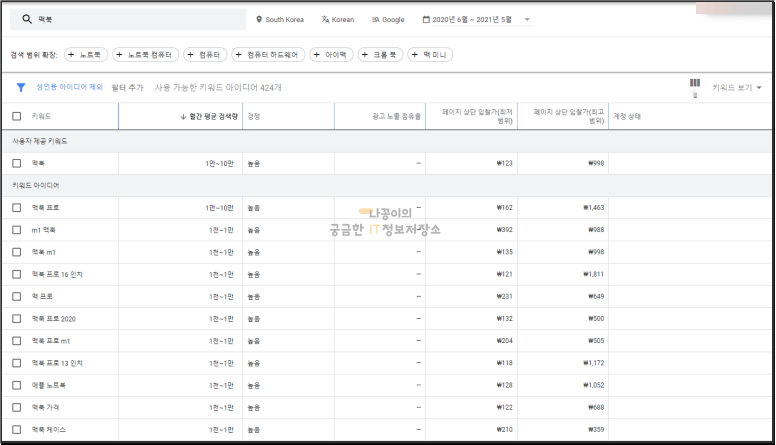This screenshot has height=445, width=776.
Task: Sort by the 키워드 column header
Action: [x=42, y=116]
